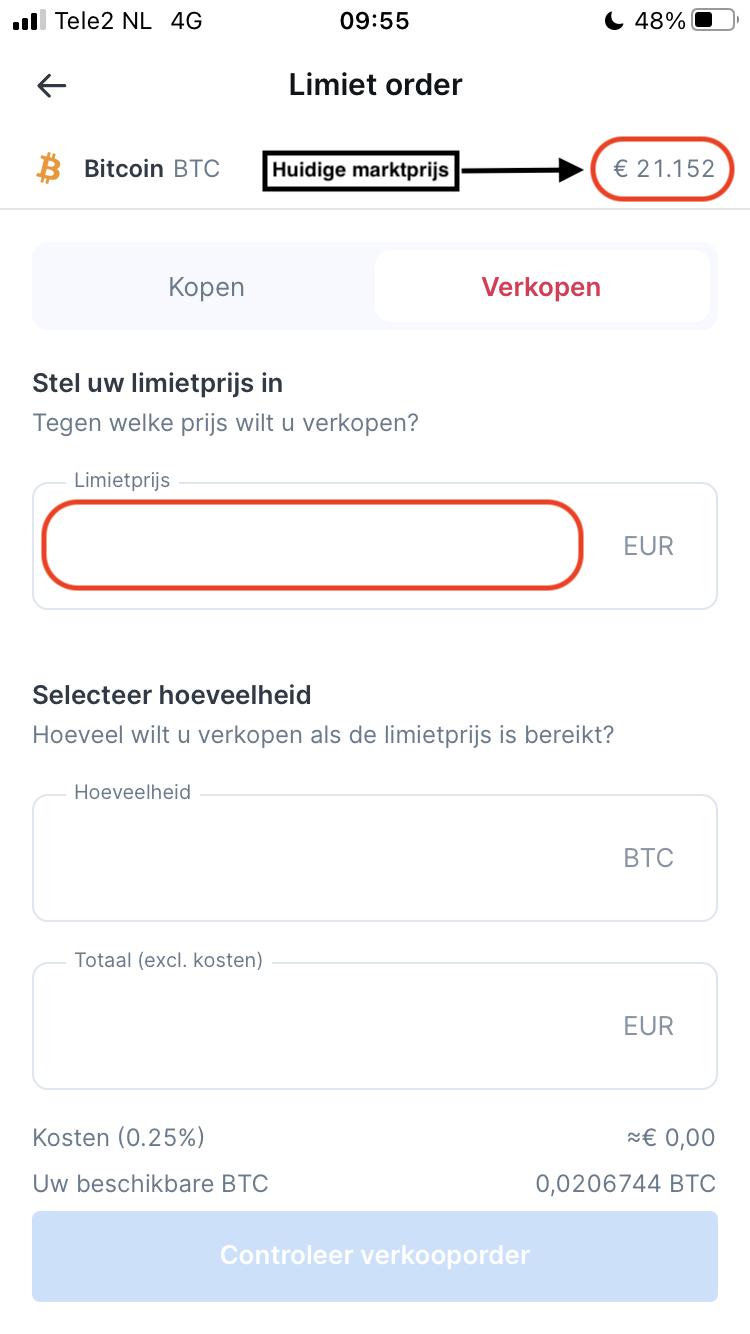Tap the BTC unit label in Hoeveelheid
The width and height of the screenshot is (750, 1334).
(x=649, y=858)
